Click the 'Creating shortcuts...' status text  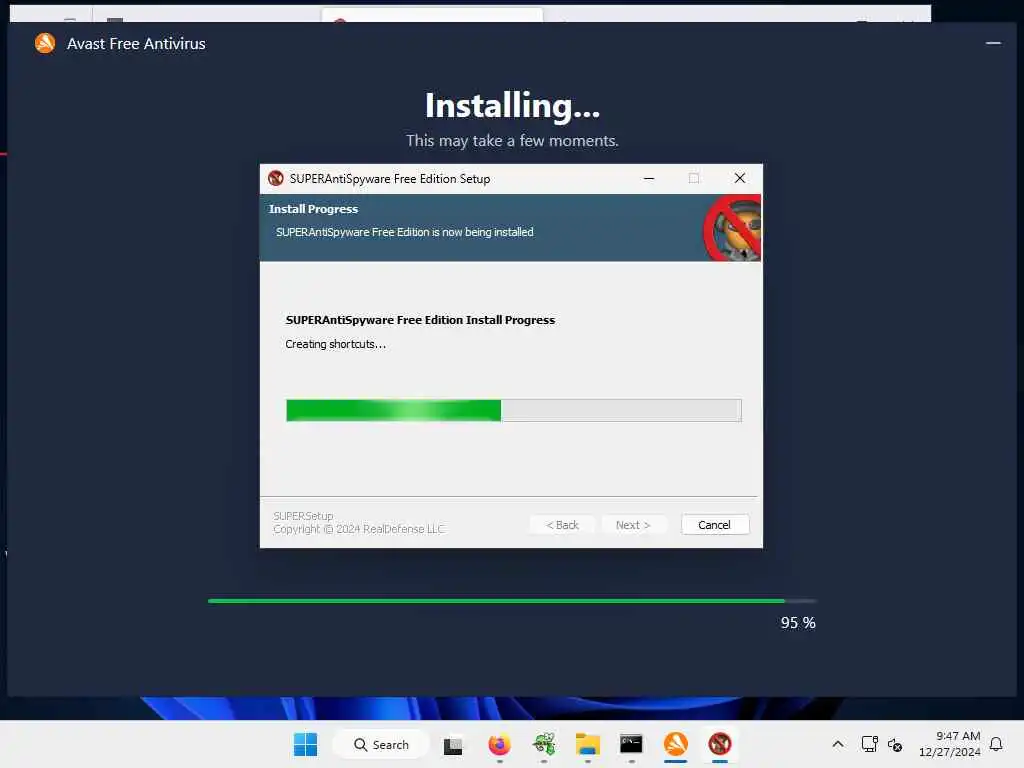click(335, 344)
